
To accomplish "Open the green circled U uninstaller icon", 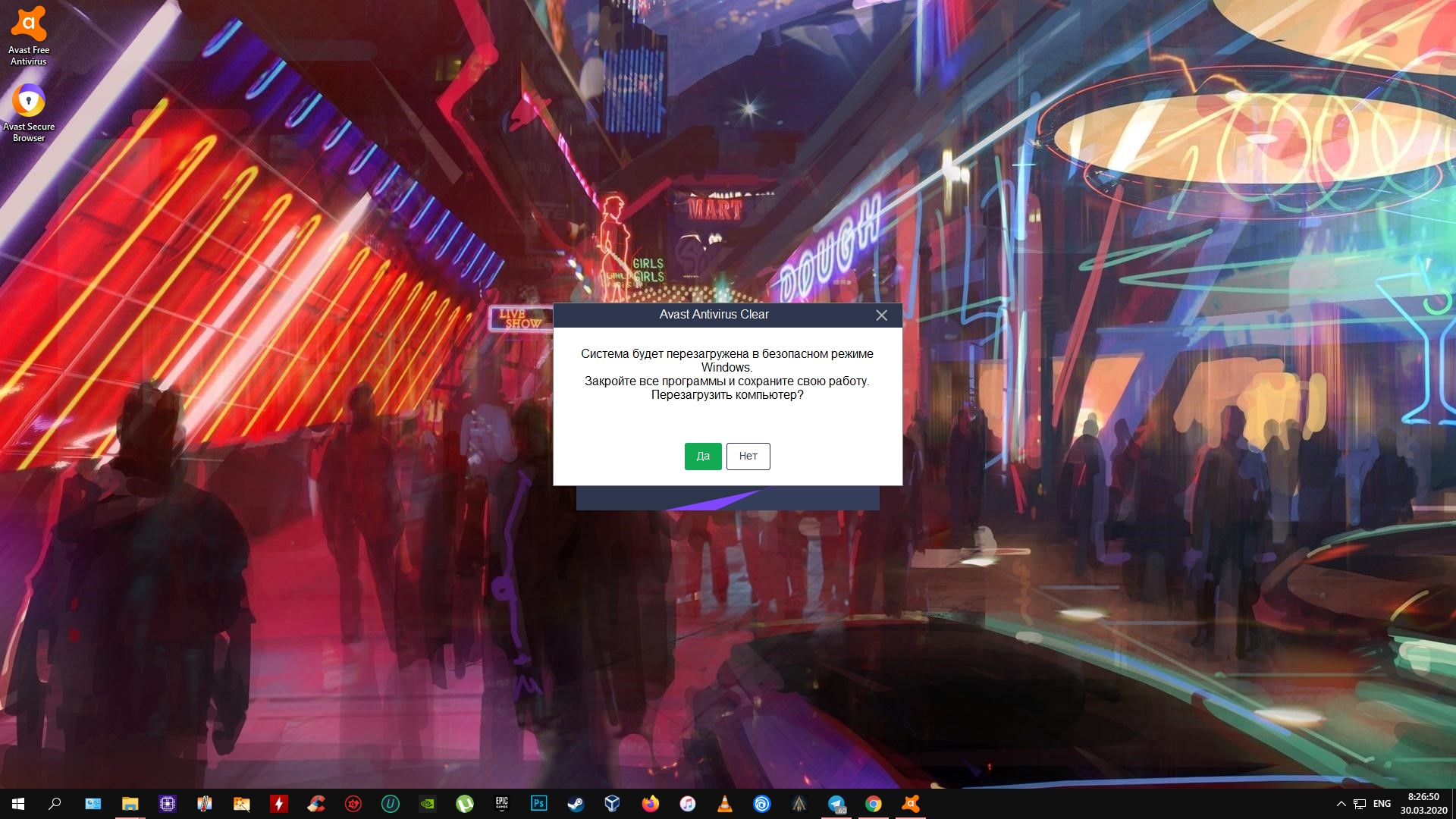I will coord(391,804).
